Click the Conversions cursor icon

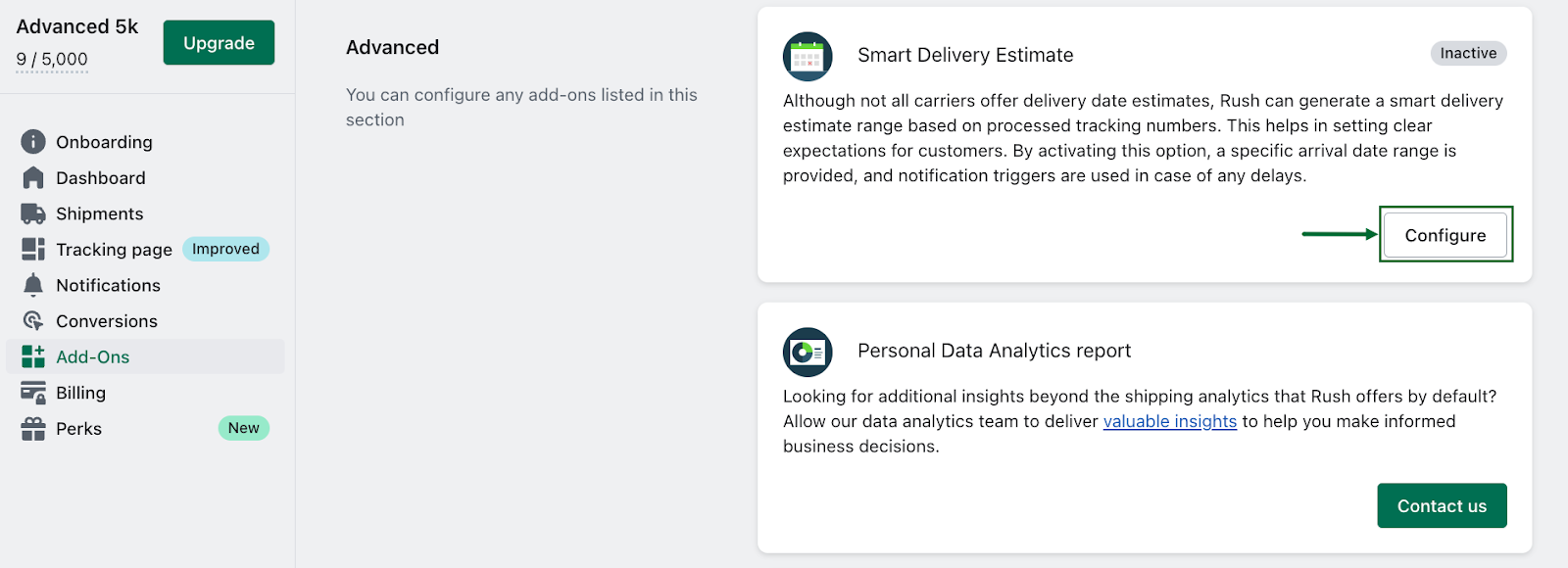pos(33,321)
